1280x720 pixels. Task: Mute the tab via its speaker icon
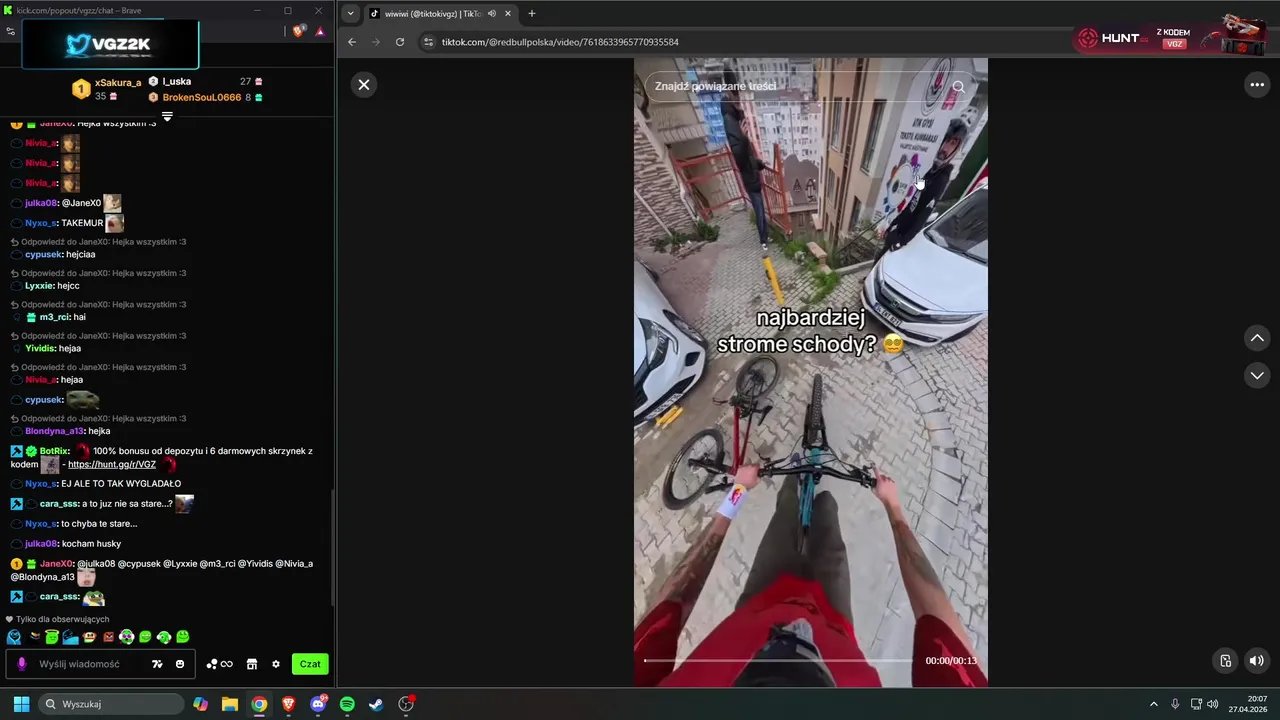[491, 13]
